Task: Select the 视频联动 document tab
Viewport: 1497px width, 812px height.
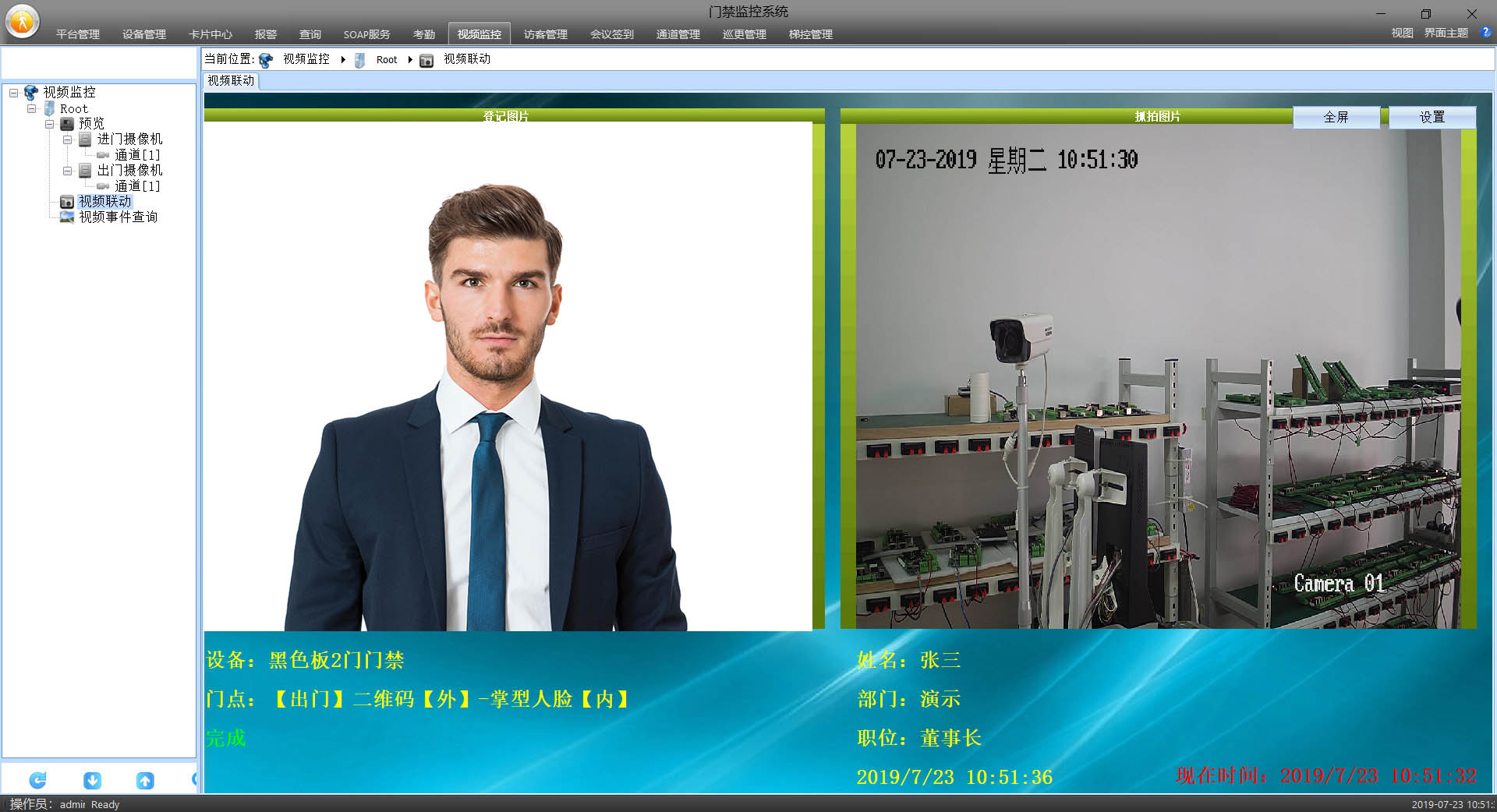Action: (x=231, y=81)
